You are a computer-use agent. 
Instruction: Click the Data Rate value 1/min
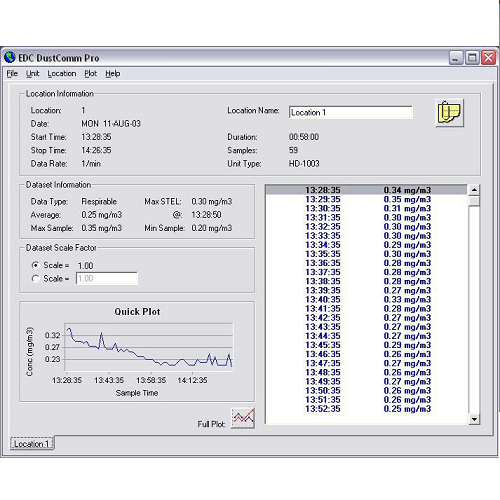click(91, 164)
